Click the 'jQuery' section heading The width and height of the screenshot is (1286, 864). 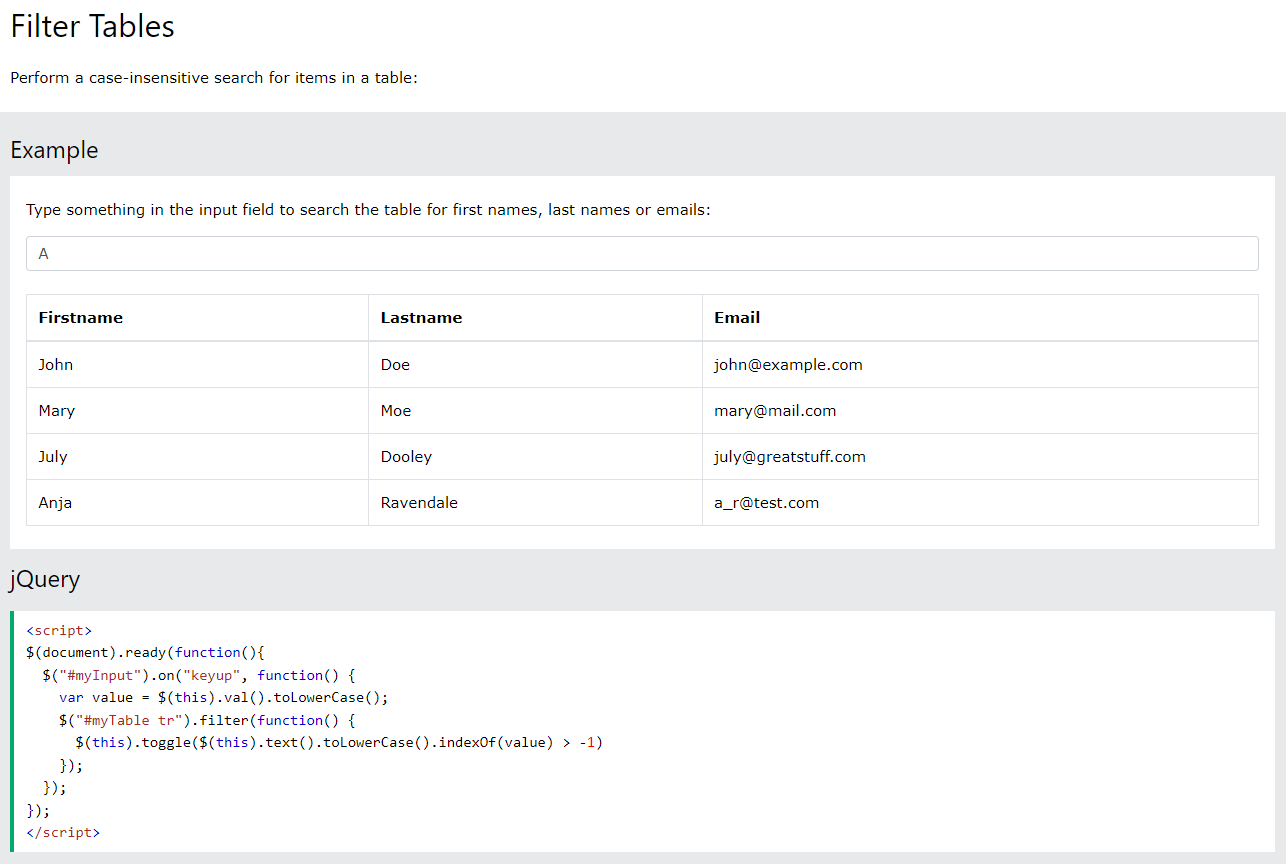click(45, 579)
